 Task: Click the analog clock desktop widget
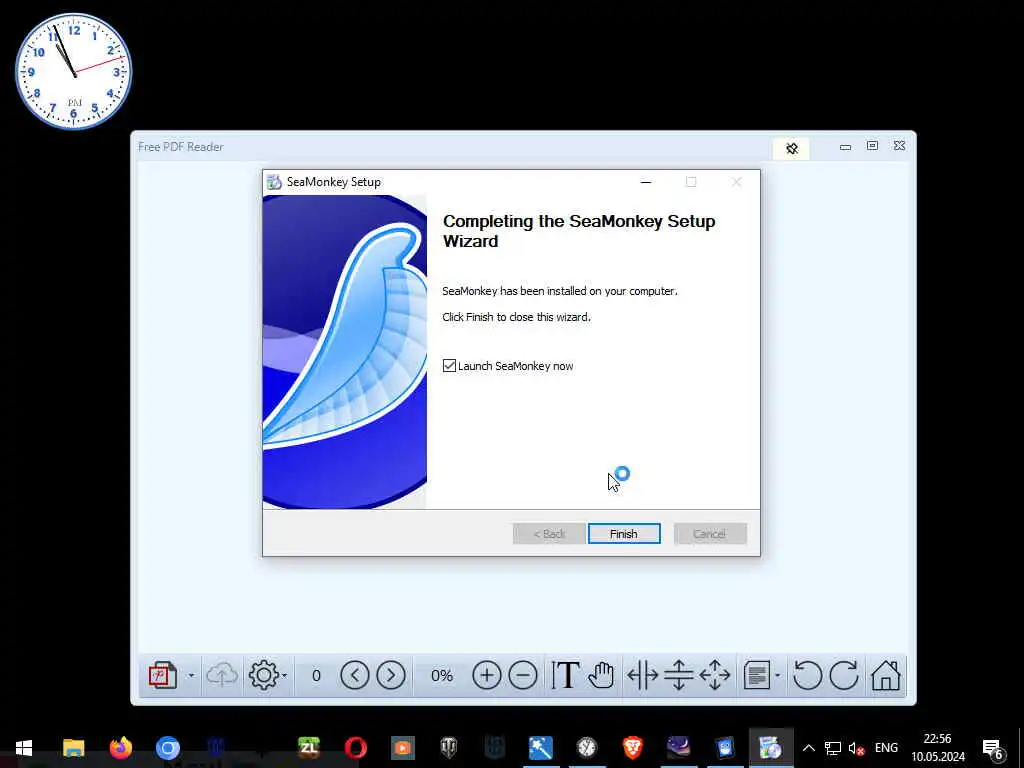click(73, 71)
